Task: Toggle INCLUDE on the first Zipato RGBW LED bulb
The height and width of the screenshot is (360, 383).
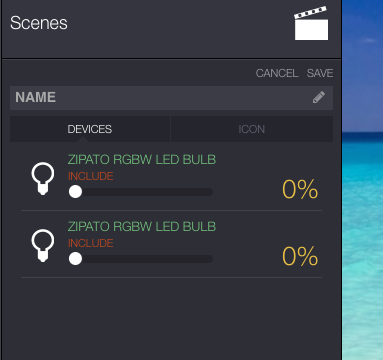Action: pos(91,176)
